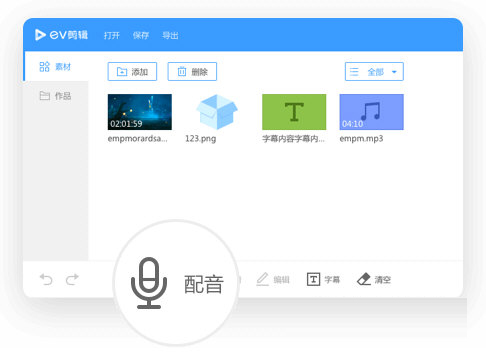Click the 清空 eraser tool
The image size is (486, 363).
tap(374, 279)
